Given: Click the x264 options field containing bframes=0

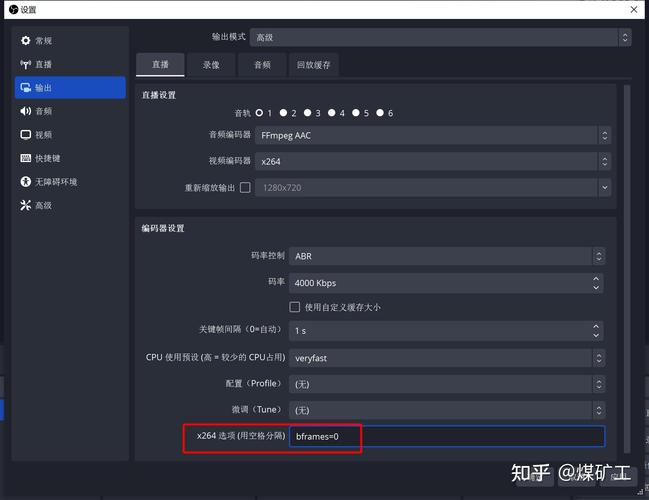Looking at the screenshot, I should tap(447, 436).
